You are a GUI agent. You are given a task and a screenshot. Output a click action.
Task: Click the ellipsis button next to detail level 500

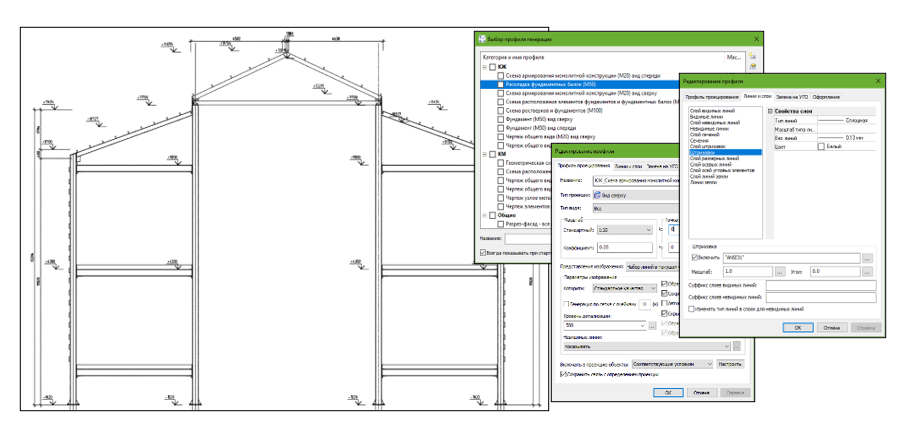point(652,326)
